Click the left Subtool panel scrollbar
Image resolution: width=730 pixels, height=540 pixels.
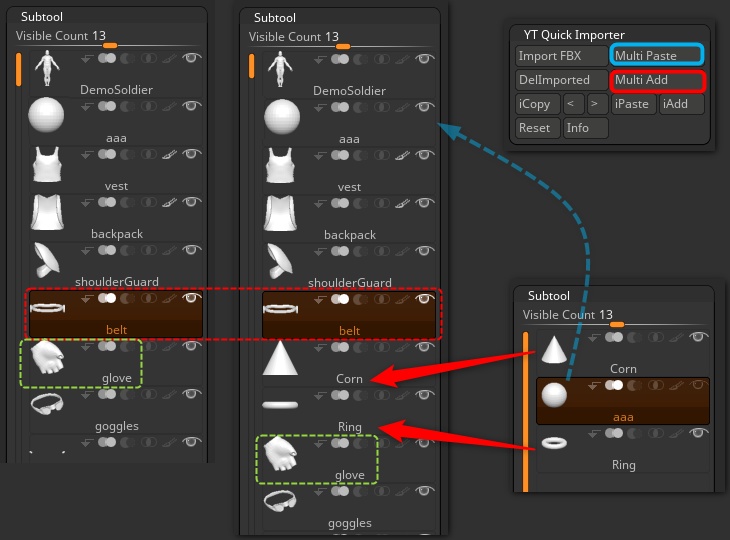pos(19,69)
